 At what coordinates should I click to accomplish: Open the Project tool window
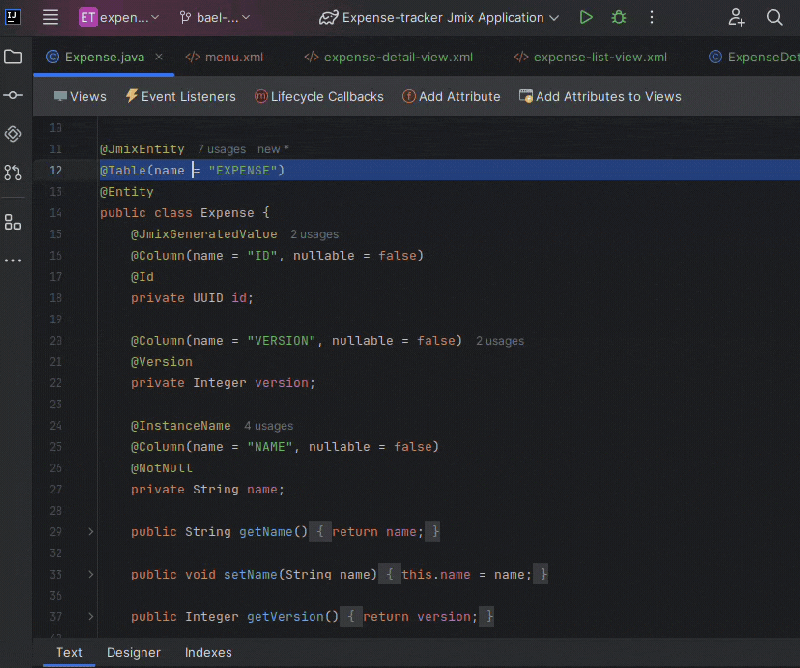tap(13, 58)
